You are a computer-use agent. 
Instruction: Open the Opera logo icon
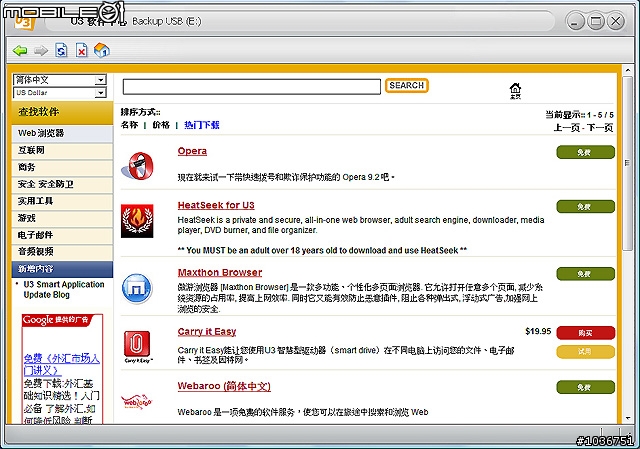pyautogui.click(x=138, y=166)
